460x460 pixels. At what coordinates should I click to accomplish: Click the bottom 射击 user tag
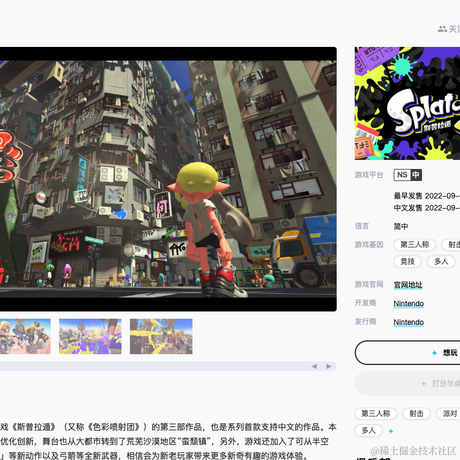click(x=416, y=414)
